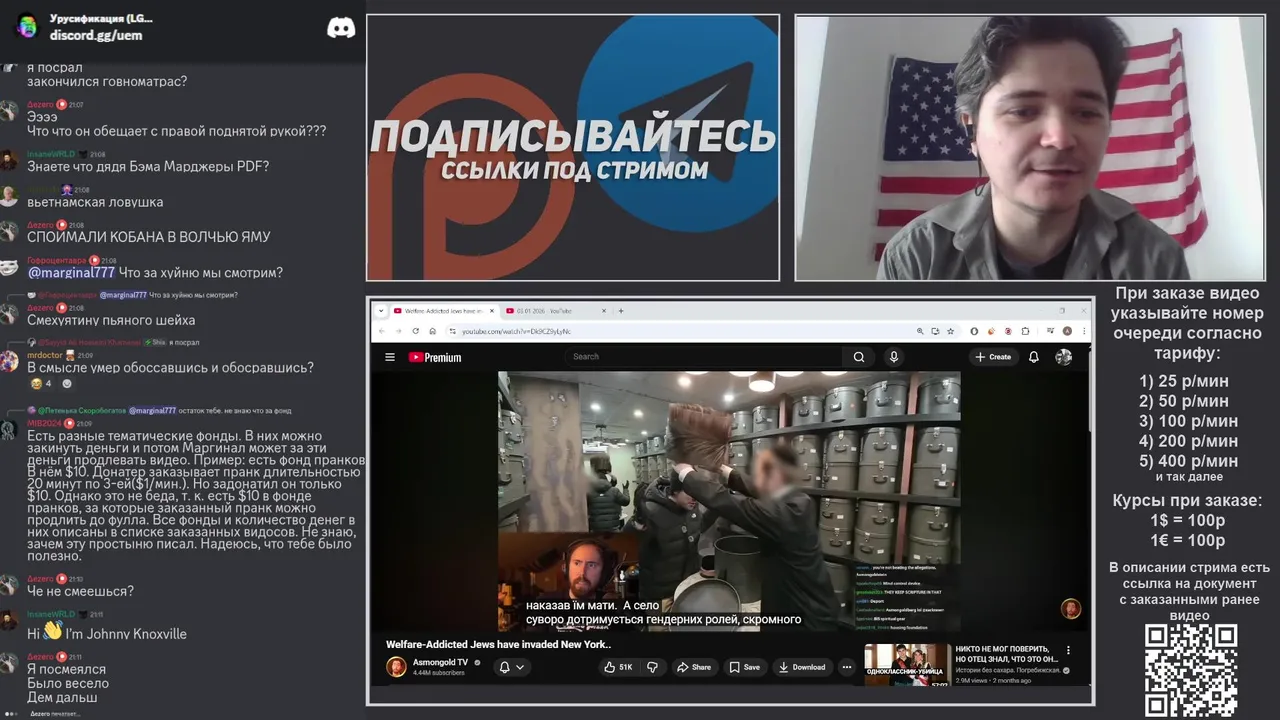This screenshot has width=1280, height=720.
Task: Click the discord.gg/uem invite text
Action: coord(96,35)
